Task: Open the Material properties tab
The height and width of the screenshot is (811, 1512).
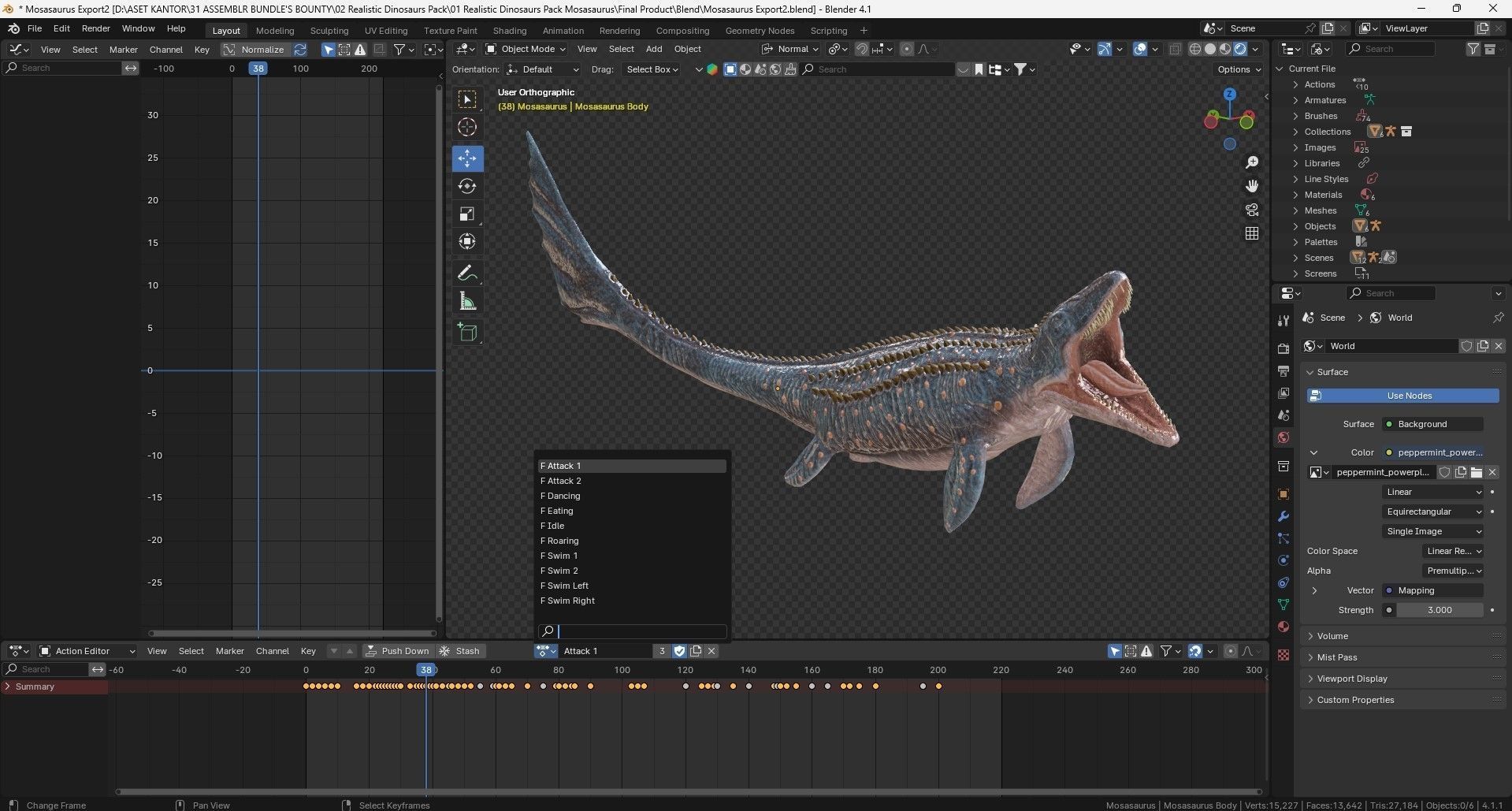Action: click(1284, 627)
